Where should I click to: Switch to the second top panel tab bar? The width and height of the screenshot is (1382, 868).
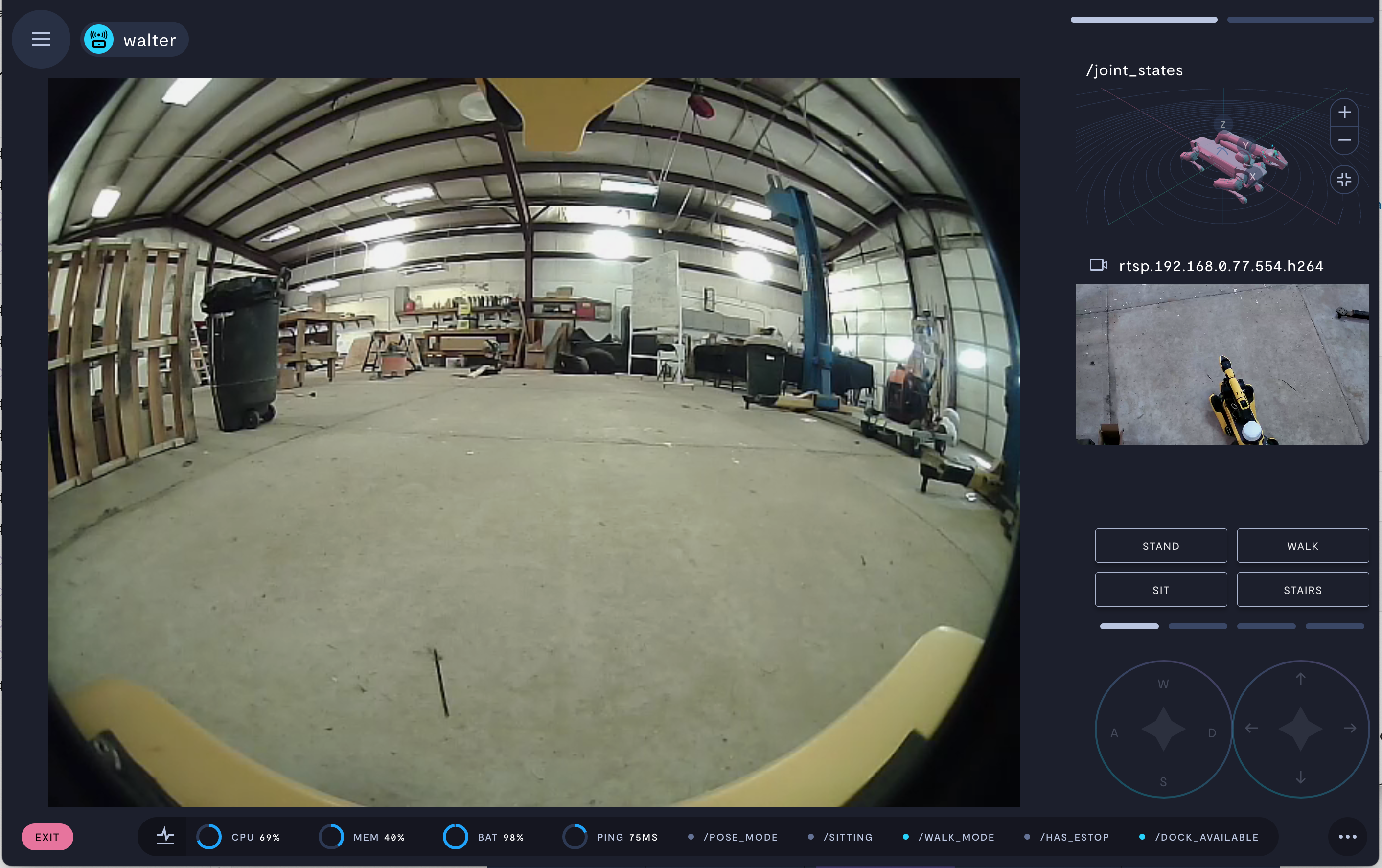[1299, 20]
